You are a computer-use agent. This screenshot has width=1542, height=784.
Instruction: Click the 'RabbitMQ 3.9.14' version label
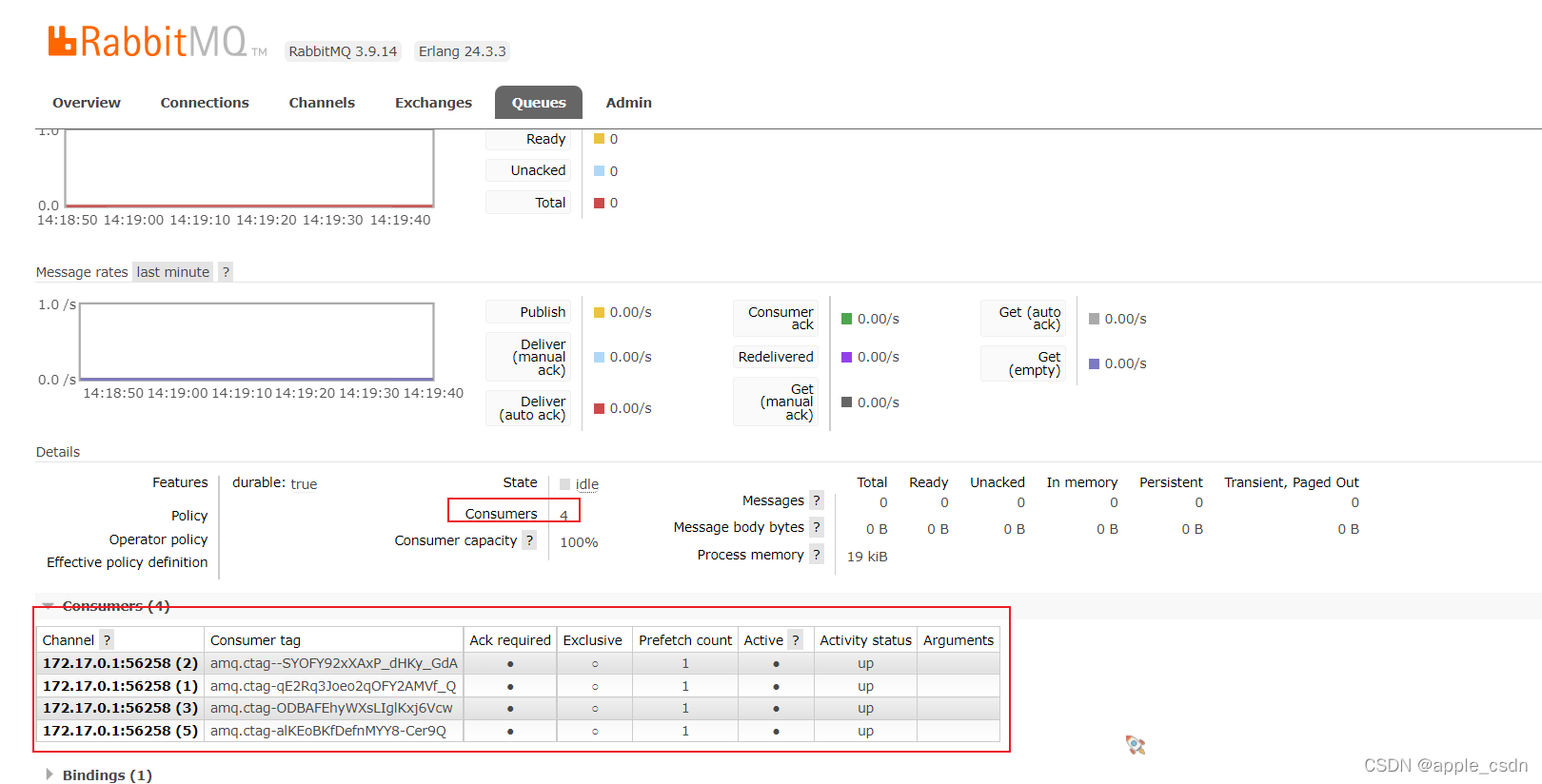point(343,51)
